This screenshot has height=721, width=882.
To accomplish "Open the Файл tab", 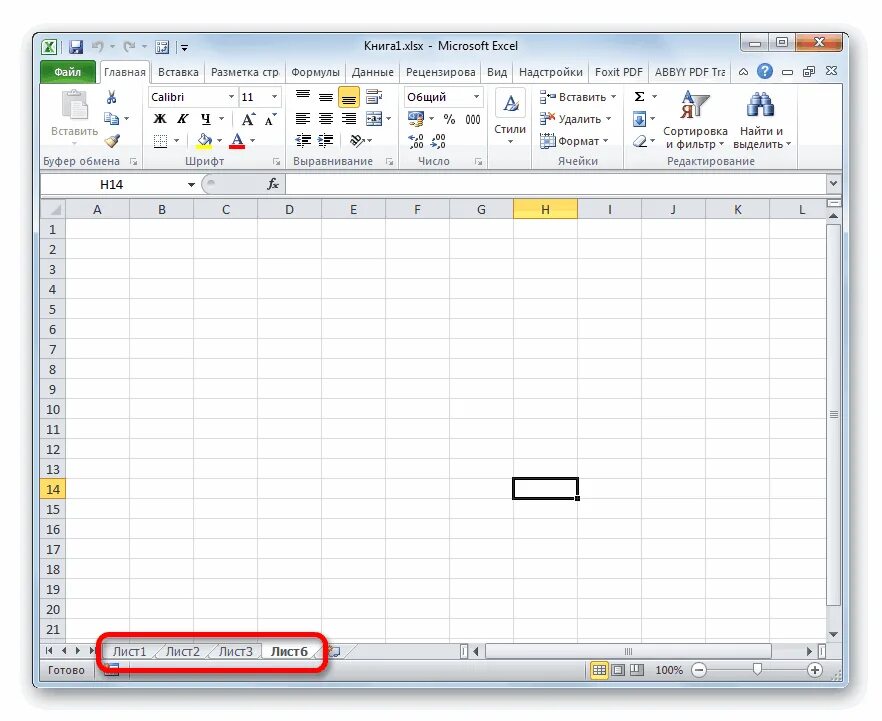I will tap(68, 72).
